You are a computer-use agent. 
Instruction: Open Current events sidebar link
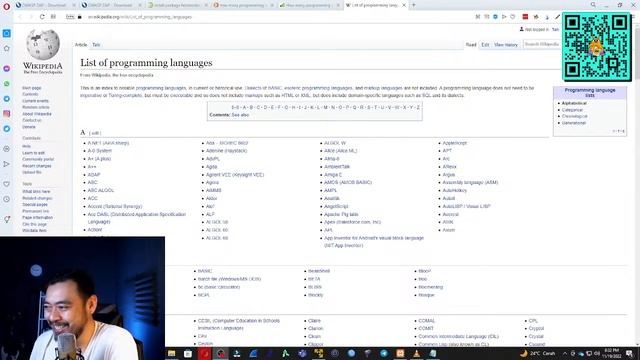(35, 101)
